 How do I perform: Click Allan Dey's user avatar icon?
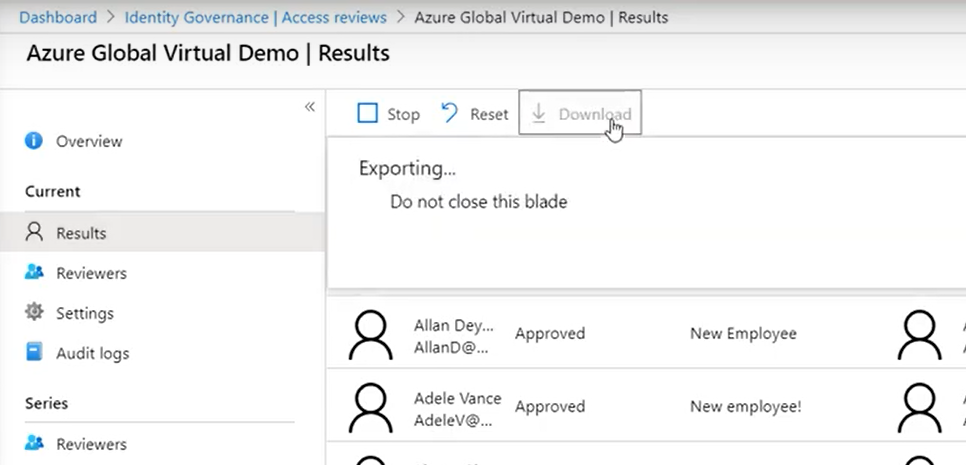point(370,334)
